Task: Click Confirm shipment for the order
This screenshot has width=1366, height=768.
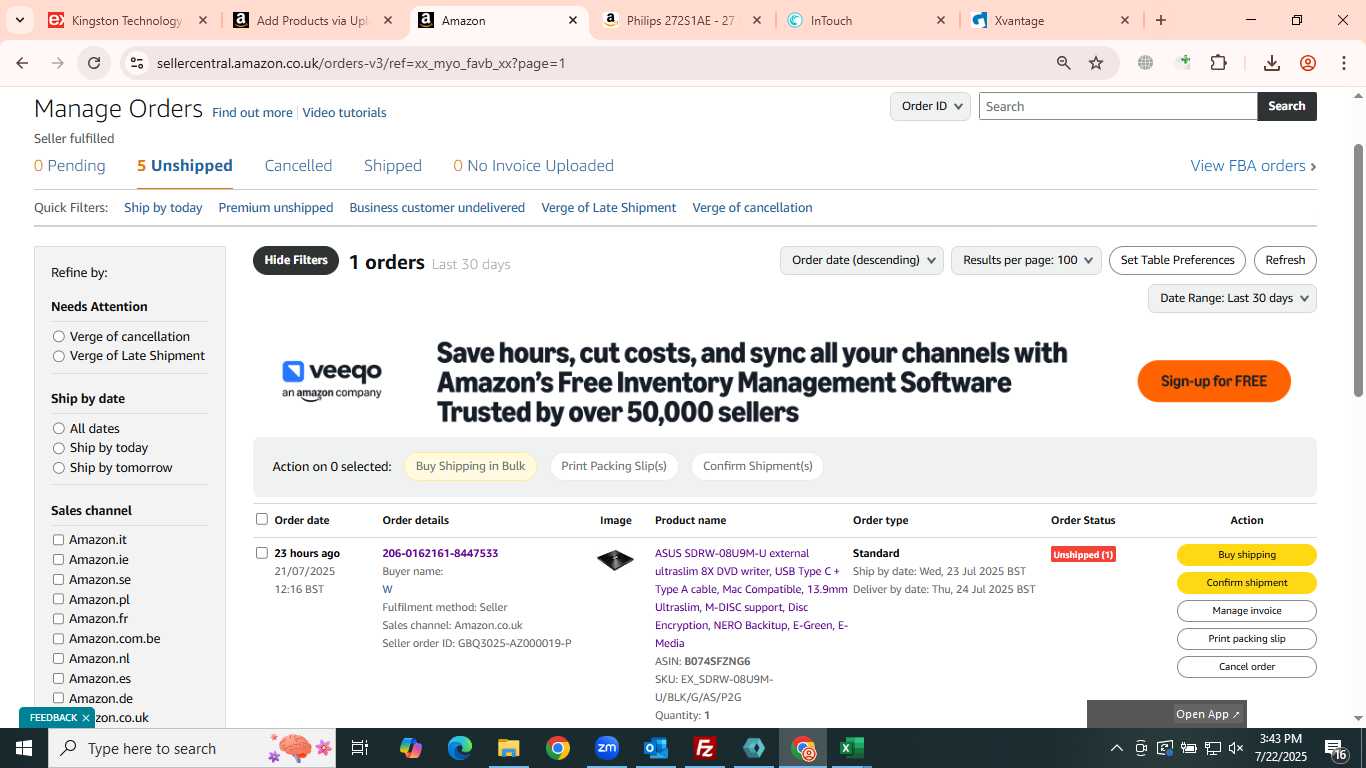Action: 1246,583
